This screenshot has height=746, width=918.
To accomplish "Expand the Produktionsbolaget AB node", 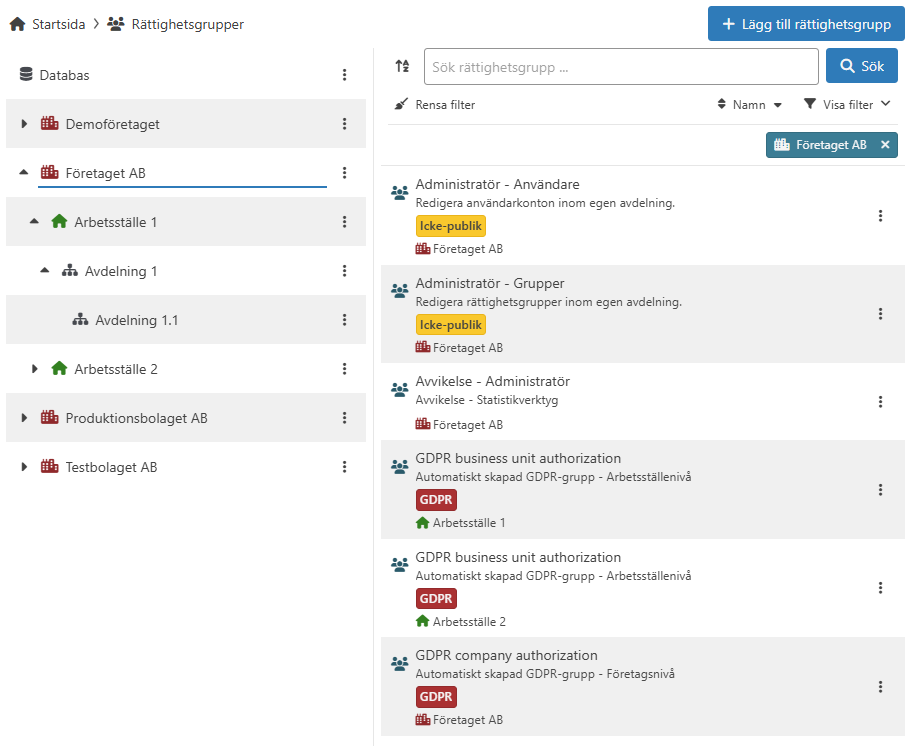I will coord(24,418).
